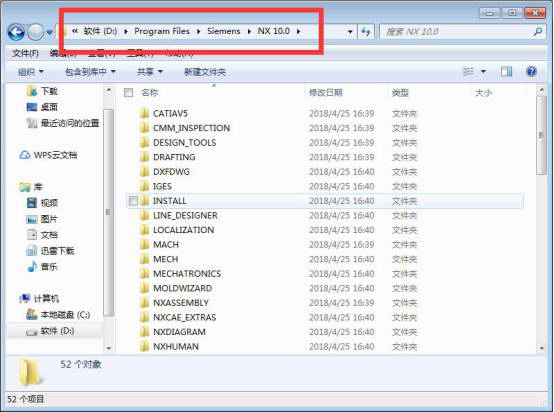The height and width of the screenshot is (412, 554).
Task: Expand the 共享 dropdown
Action: point(150,72)
